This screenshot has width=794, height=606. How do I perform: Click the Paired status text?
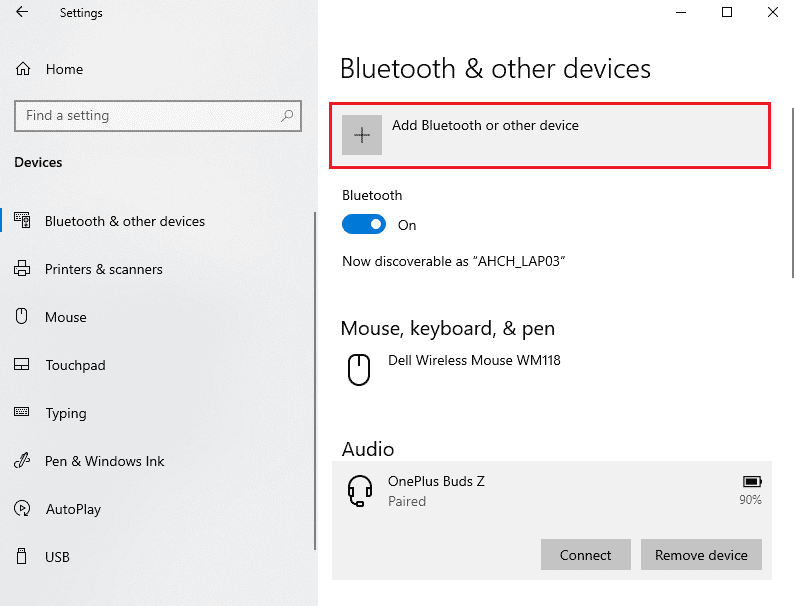[x=407, y=502]
